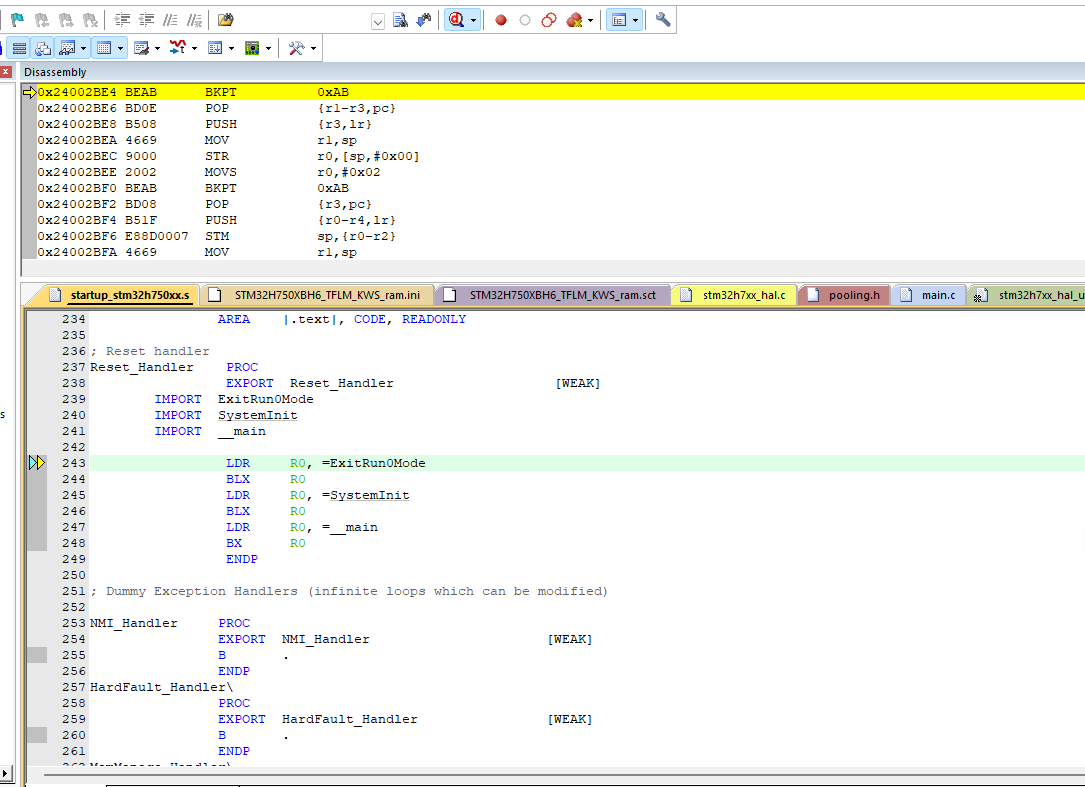Disable all breakpoints with linked circles icon

(549, 20)
